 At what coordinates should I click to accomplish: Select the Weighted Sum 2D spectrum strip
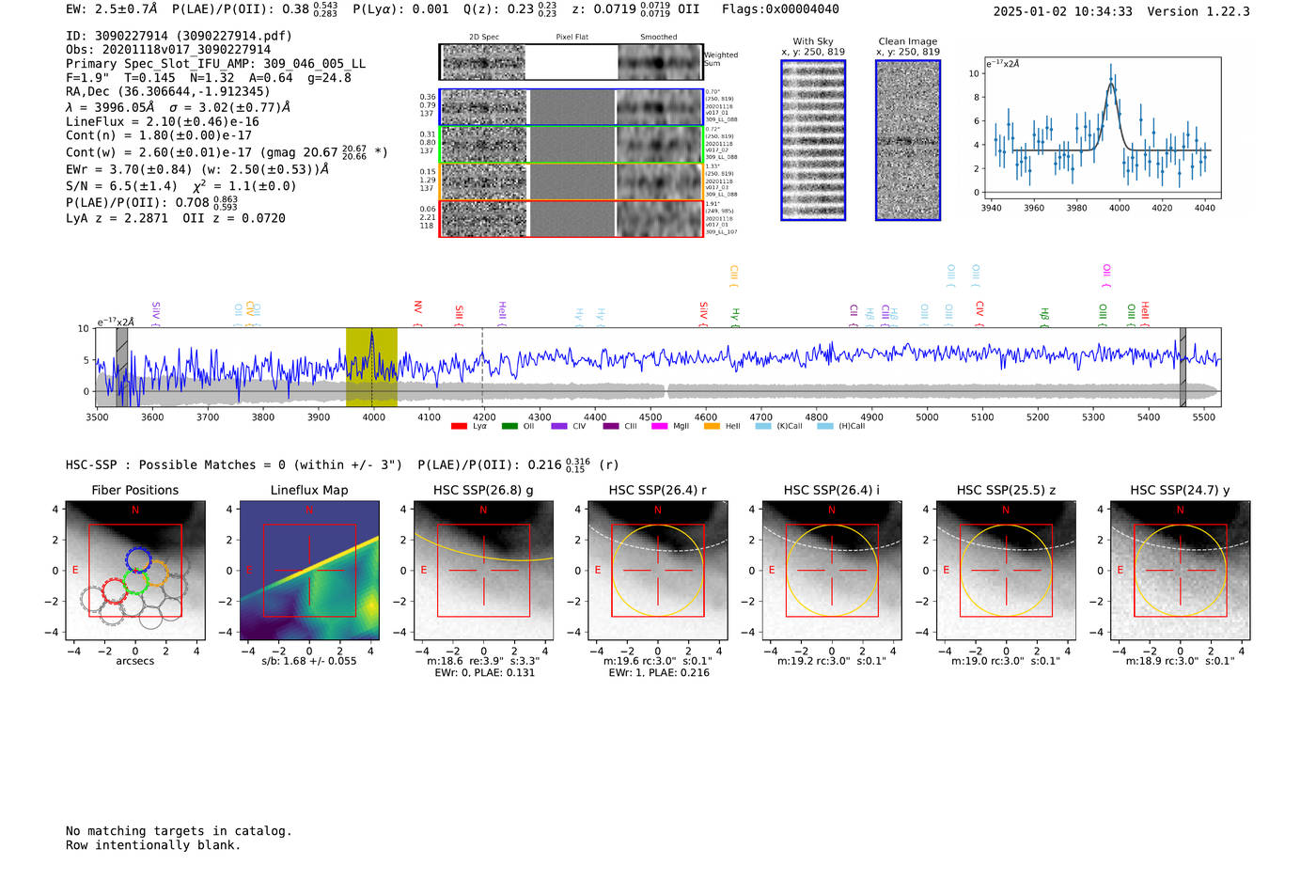coord(571,62)
